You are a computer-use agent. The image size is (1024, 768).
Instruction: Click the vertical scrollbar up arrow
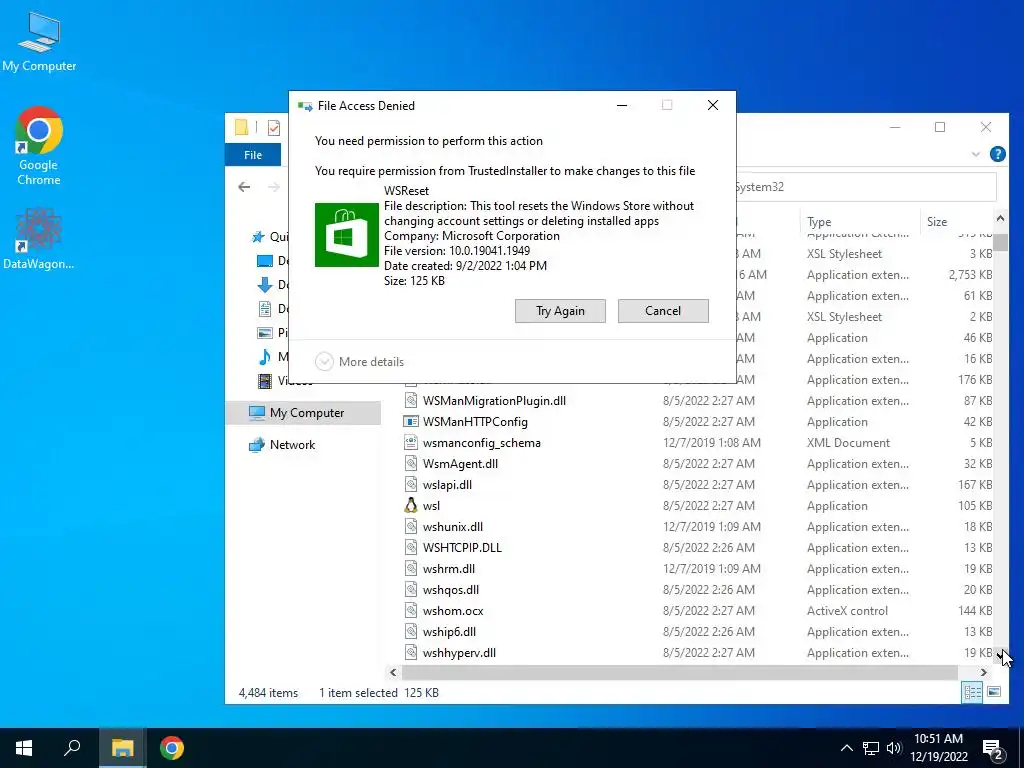pyautogui.click(x=1000, y=219)
